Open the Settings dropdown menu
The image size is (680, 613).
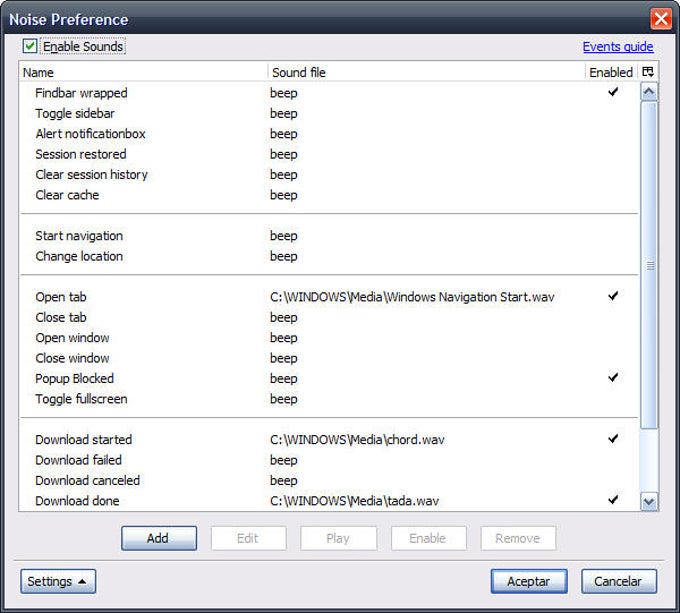(x=57, y=581)
